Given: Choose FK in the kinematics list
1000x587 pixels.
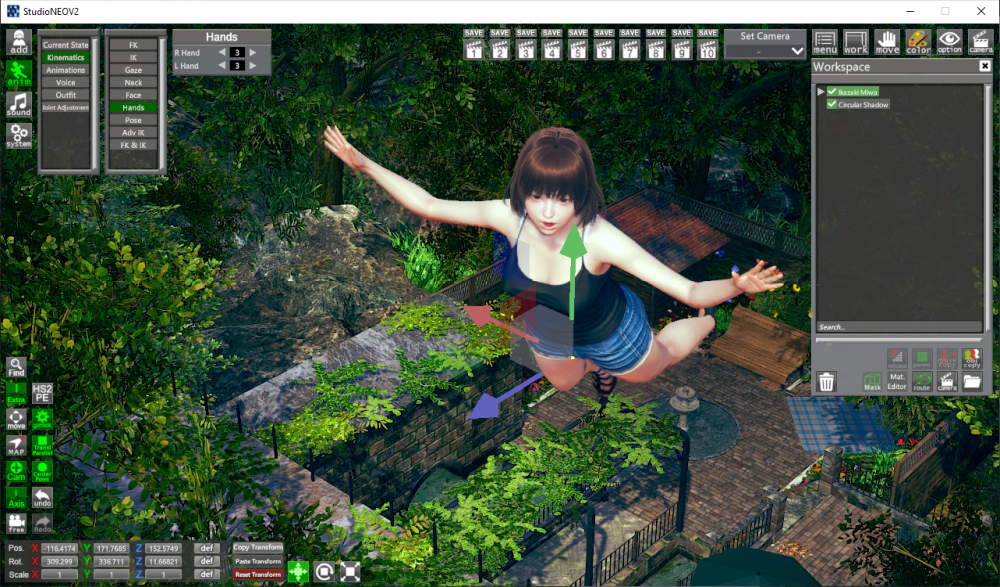Looking at the screenshot, I should pos(133,45).
